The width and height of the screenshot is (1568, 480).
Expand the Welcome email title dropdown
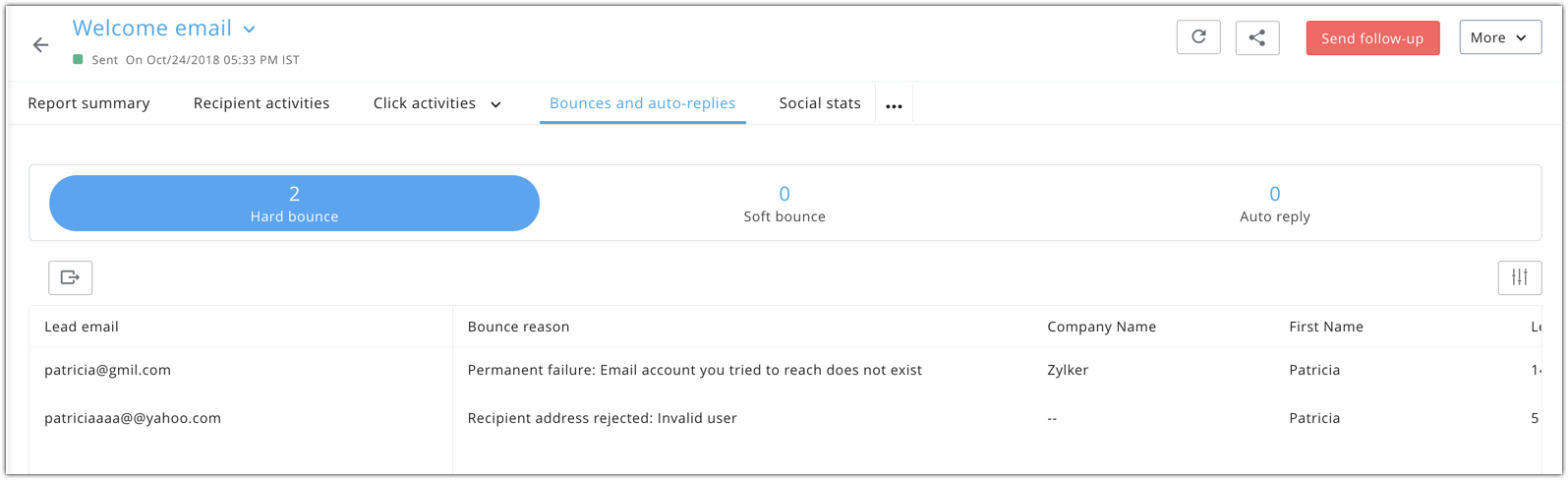point(249,30)
